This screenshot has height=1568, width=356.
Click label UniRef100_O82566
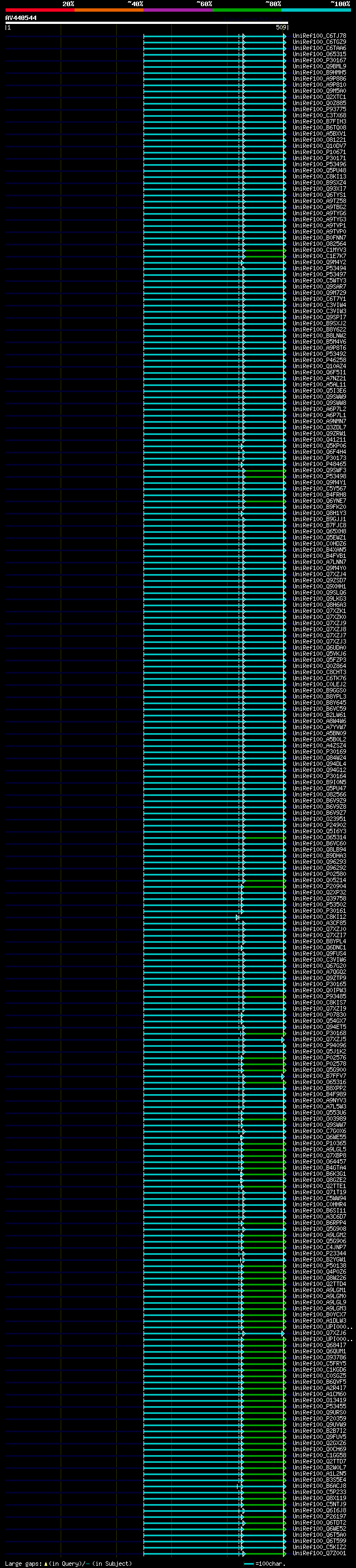click(x=319, y=794)
